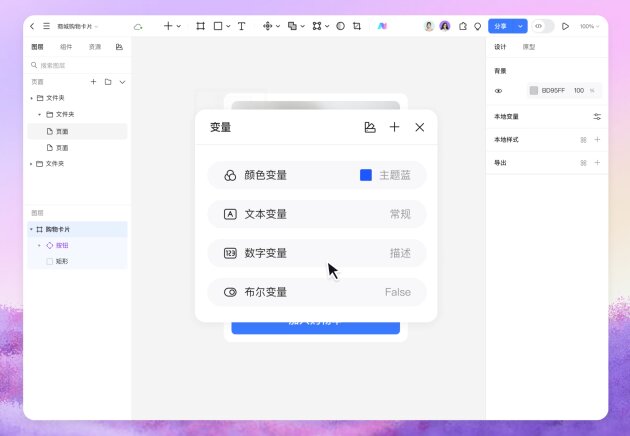Open dropdown arrow next to vector nodes tool
Screen dimensions: 630x436
point(327,27)
